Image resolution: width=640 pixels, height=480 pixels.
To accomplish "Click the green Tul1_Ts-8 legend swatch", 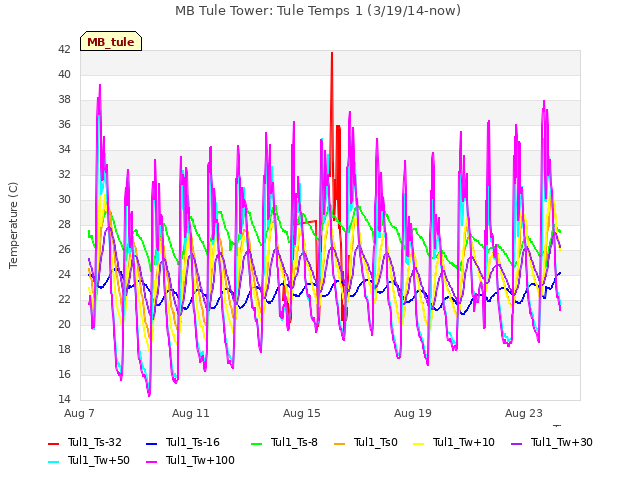I will [x=257, y=444].
